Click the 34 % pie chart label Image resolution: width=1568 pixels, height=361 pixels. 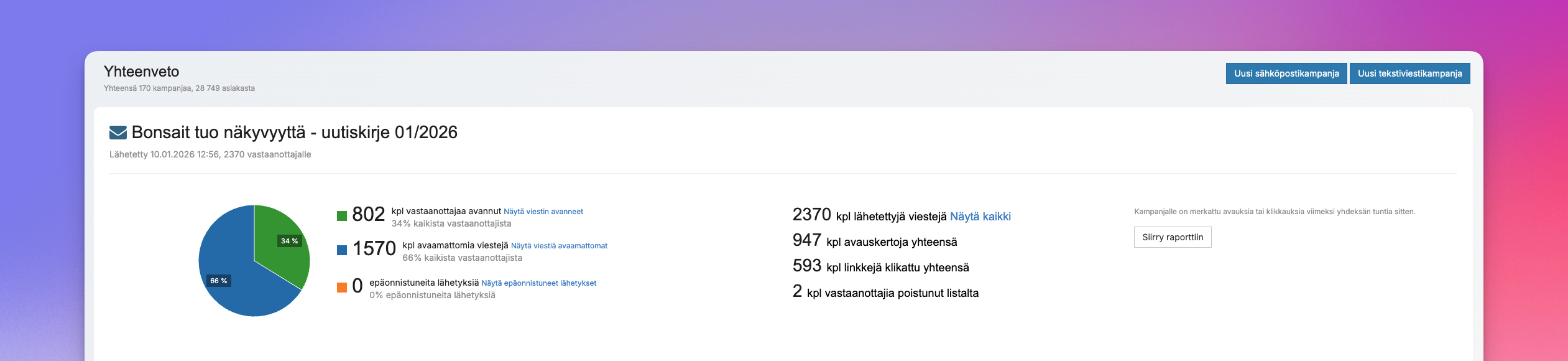pos(289,241)
